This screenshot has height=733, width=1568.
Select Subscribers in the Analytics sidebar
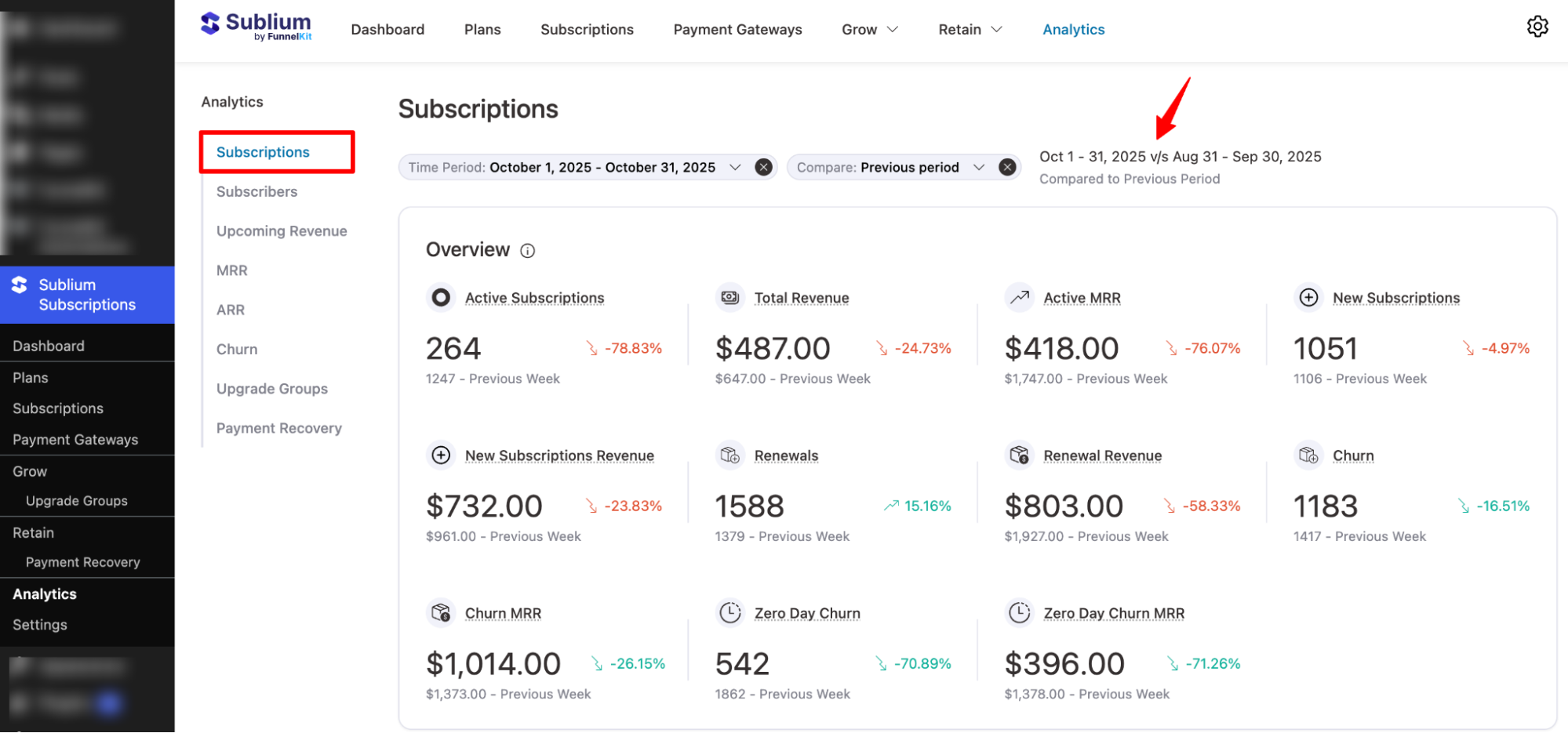(x=256, y=191)
